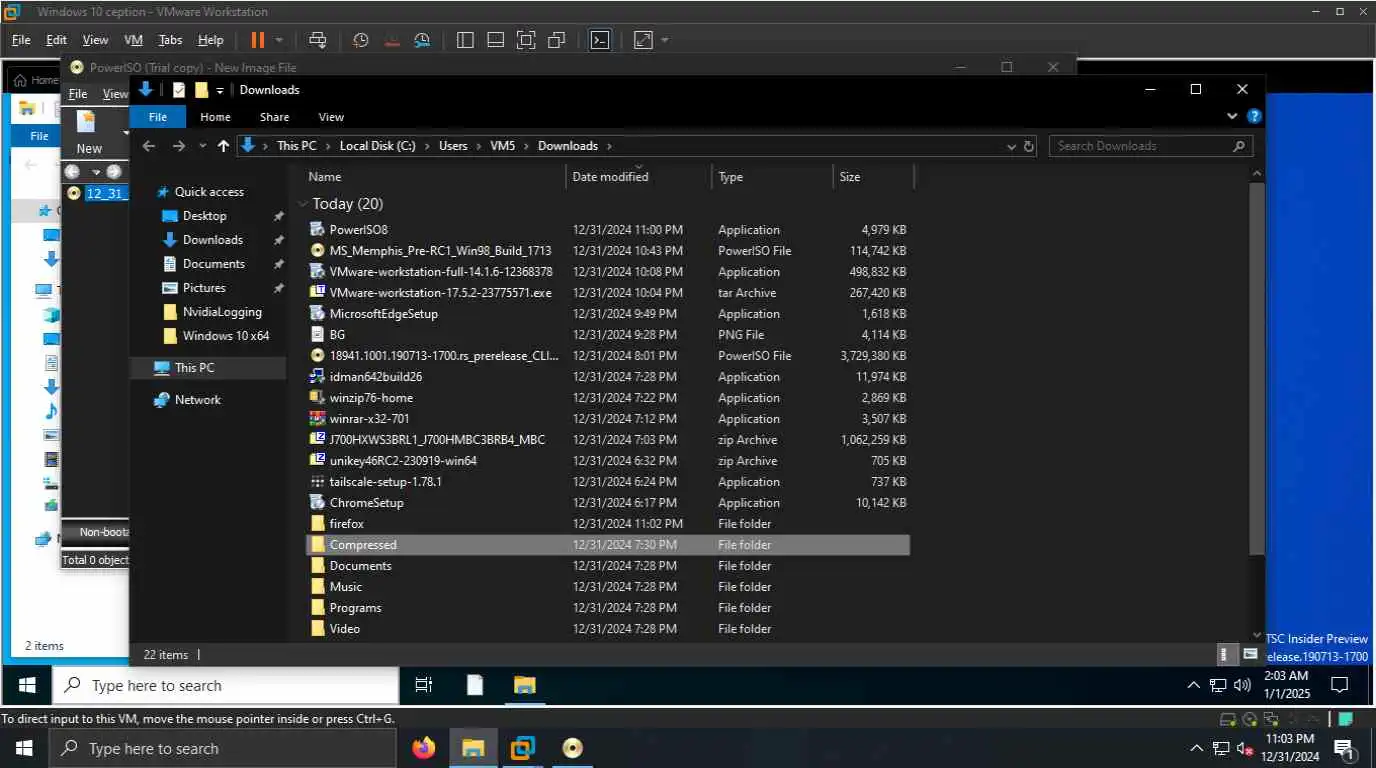Click the CD/DVD device icon in VMware status bar

point(1249,719)
